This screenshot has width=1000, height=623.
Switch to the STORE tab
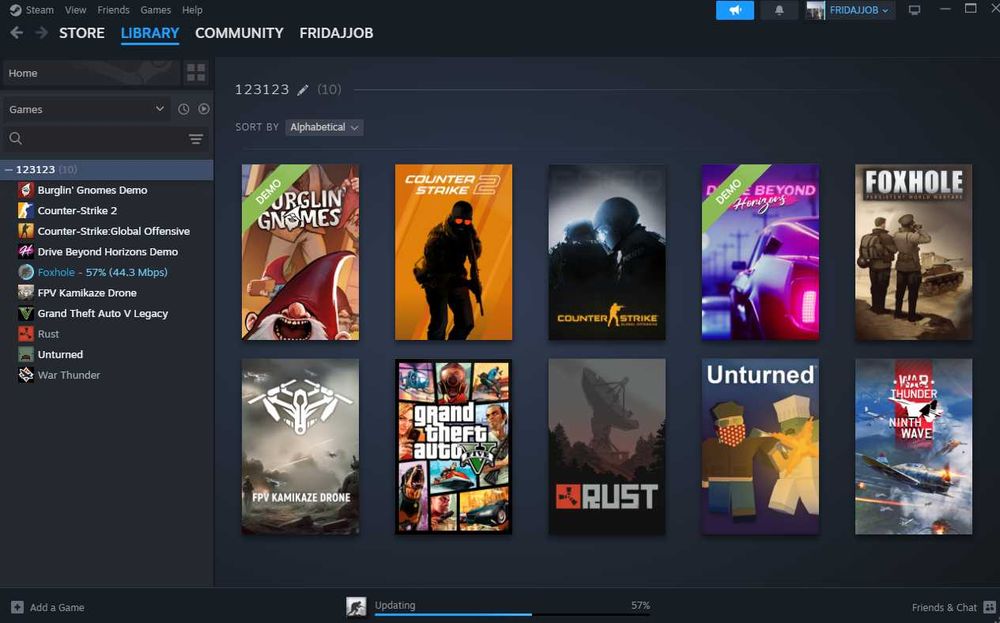click(x=82, y=33)
